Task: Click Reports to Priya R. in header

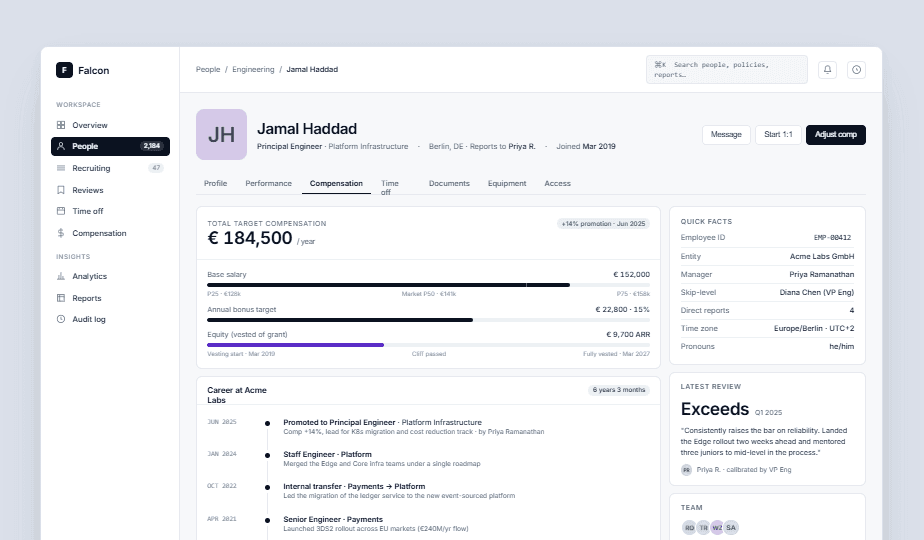Action: pyautogui.click(x=503, y=146)
